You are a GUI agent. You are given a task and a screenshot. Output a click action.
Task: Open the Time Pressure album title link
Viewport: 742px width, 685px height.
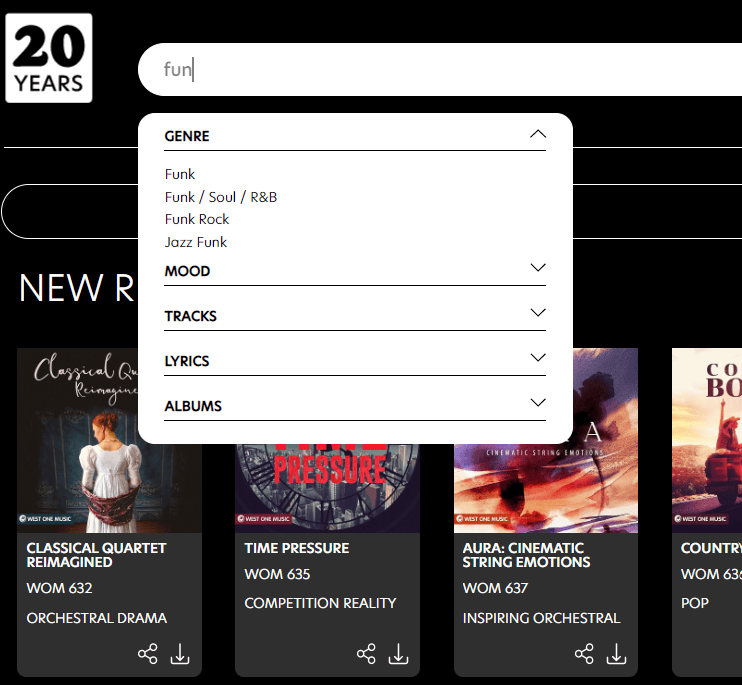(x=297, y=548)
